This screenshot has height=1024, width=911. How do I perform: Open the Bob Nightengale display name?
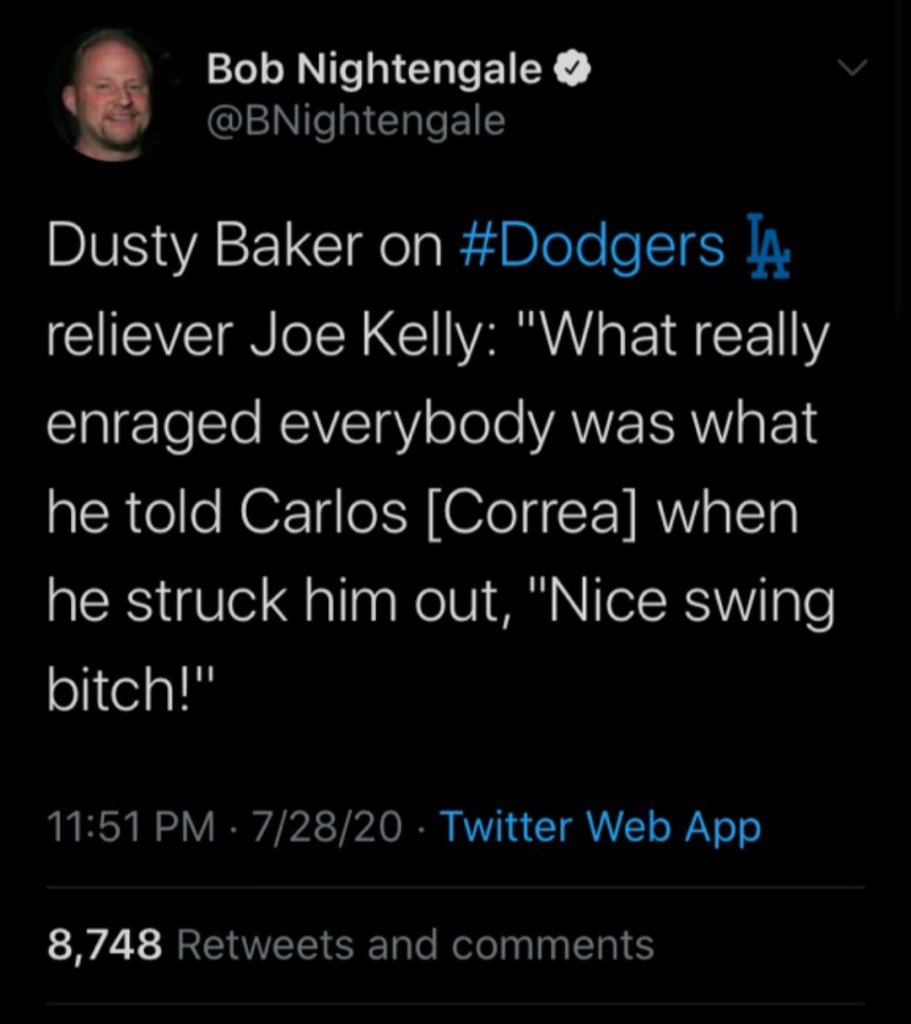tap(373, 71)
